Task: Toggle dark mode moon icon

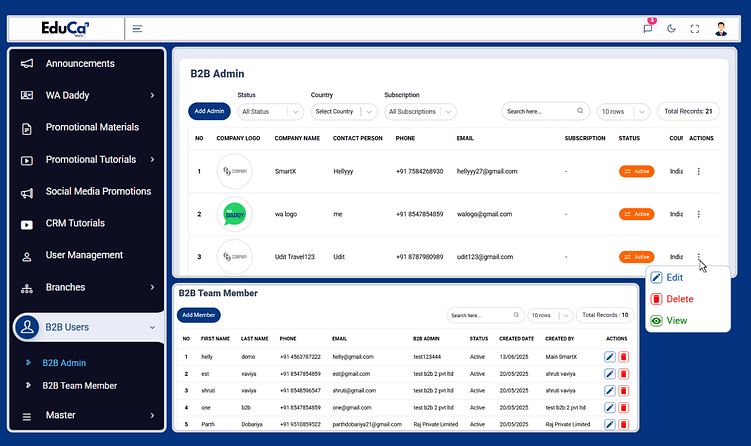Action: click(x=671, y=29)
